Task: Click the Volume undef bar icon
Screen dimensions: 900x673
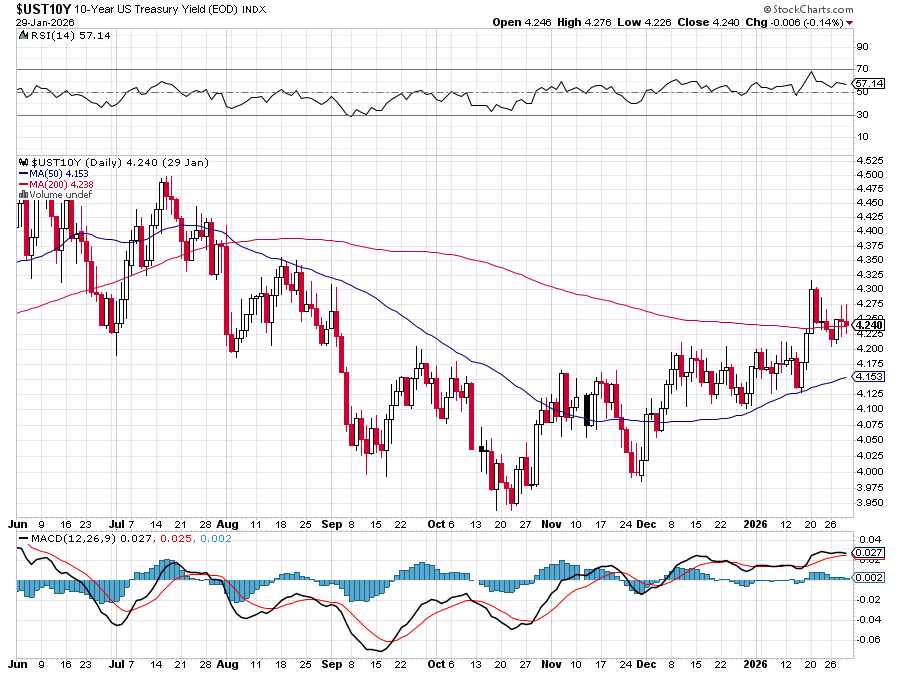Action: coord(22,195)
